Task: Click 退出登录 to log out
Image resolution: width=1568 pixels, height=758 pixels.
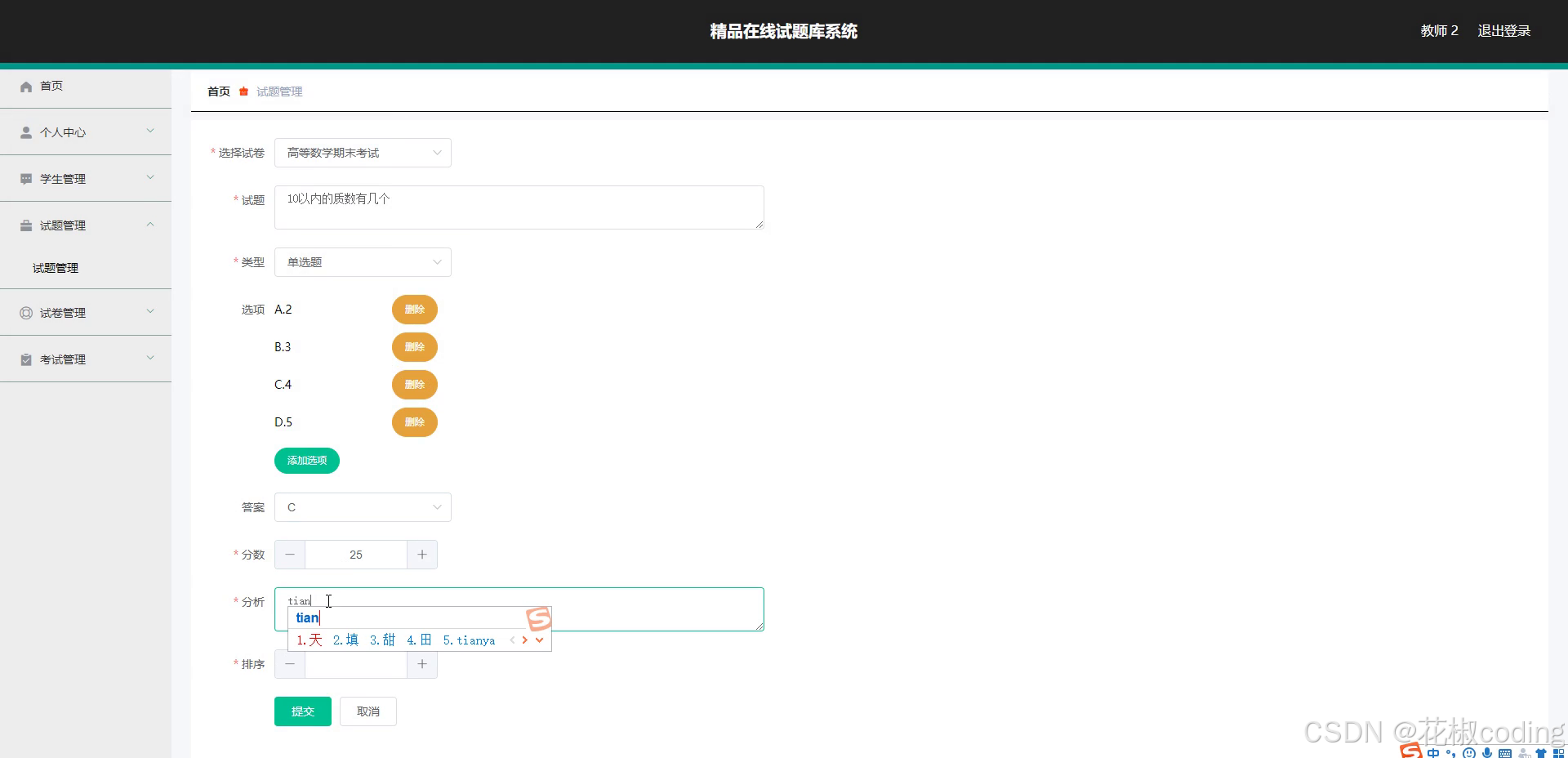Action: 1503,31
